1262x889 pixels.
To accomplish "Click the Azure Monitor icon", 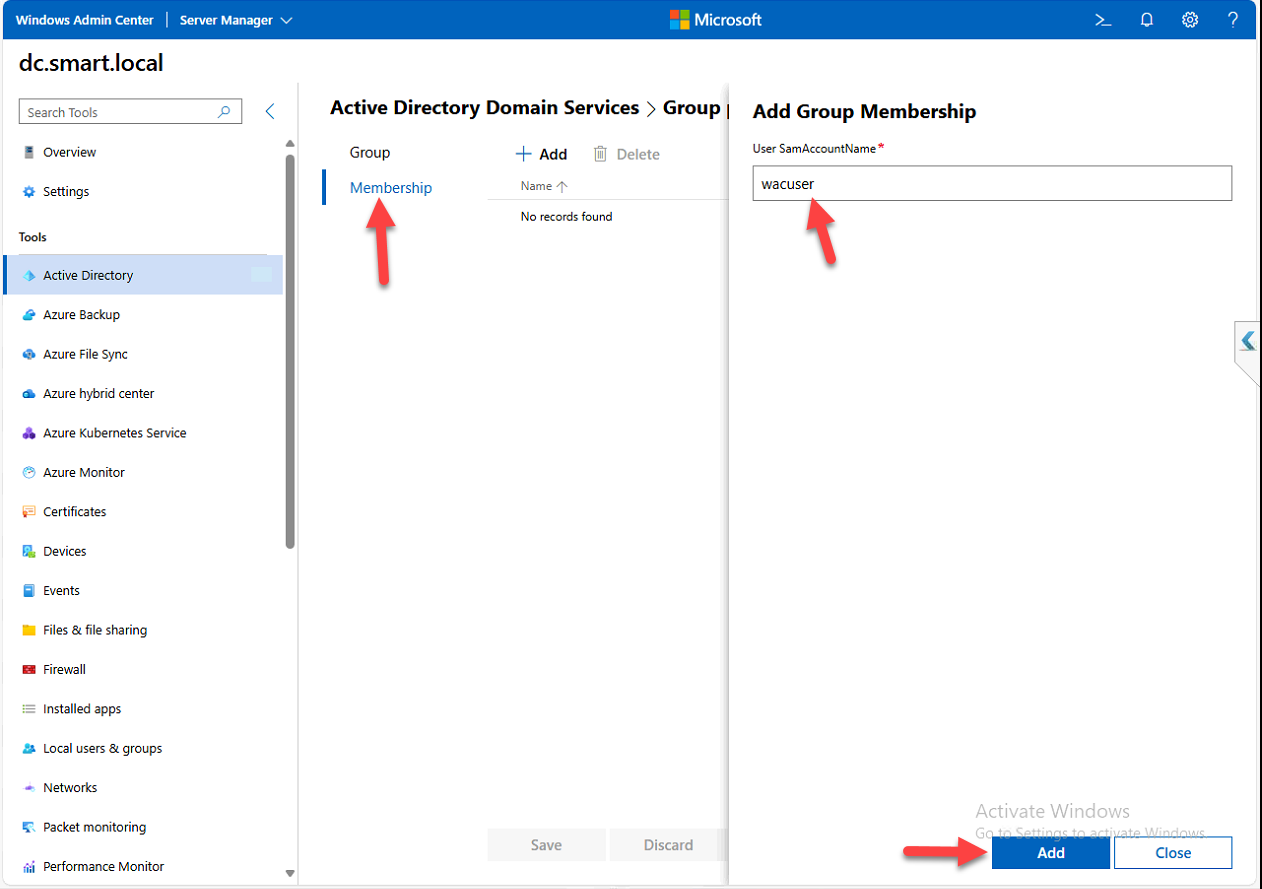I will 28,472.
